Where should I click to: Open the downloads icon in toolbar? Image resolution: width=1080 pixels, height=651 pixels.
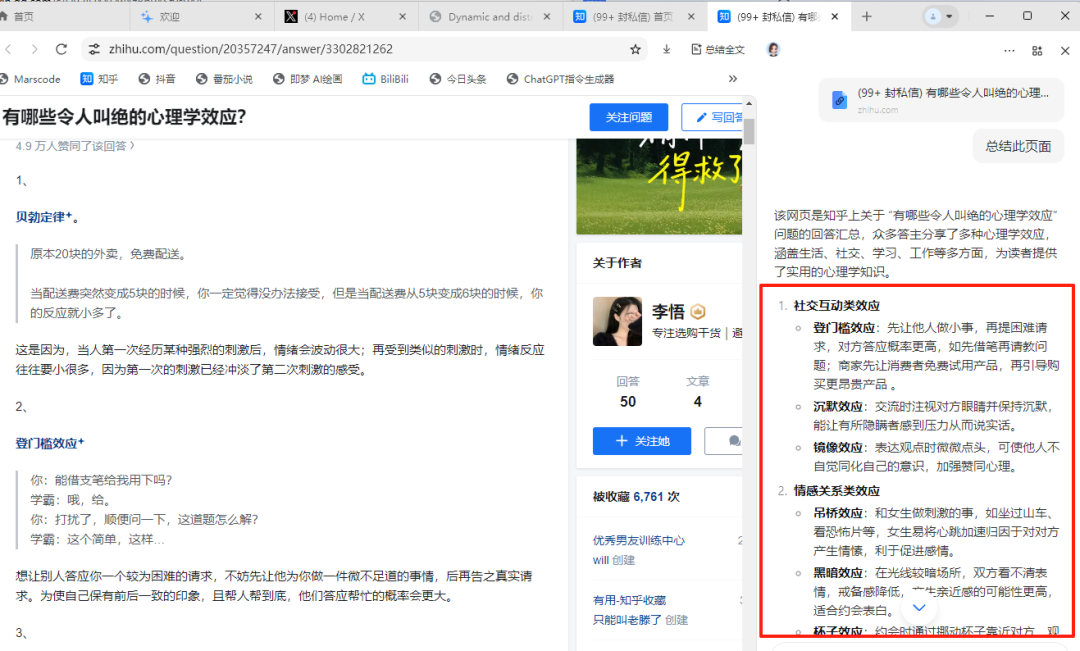point(666,49)
